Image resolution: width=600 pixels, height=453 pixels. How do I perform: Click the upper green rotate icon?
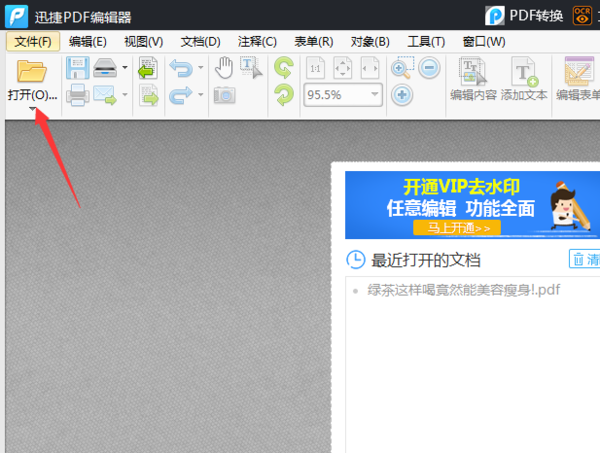click(x=284, y=68)
